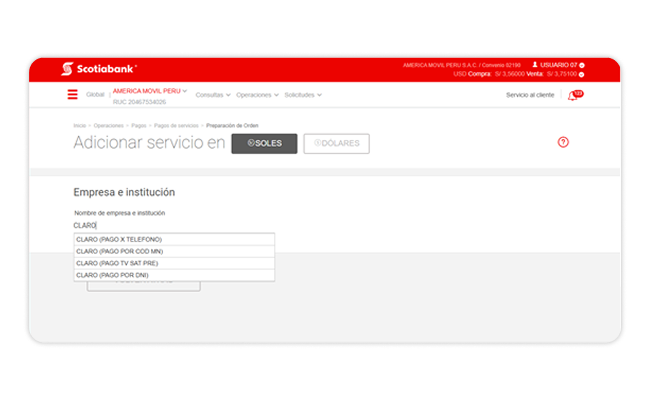650x400 pixels.
Task: Click the RUC 20467534026 text
Action: [139, 102]
